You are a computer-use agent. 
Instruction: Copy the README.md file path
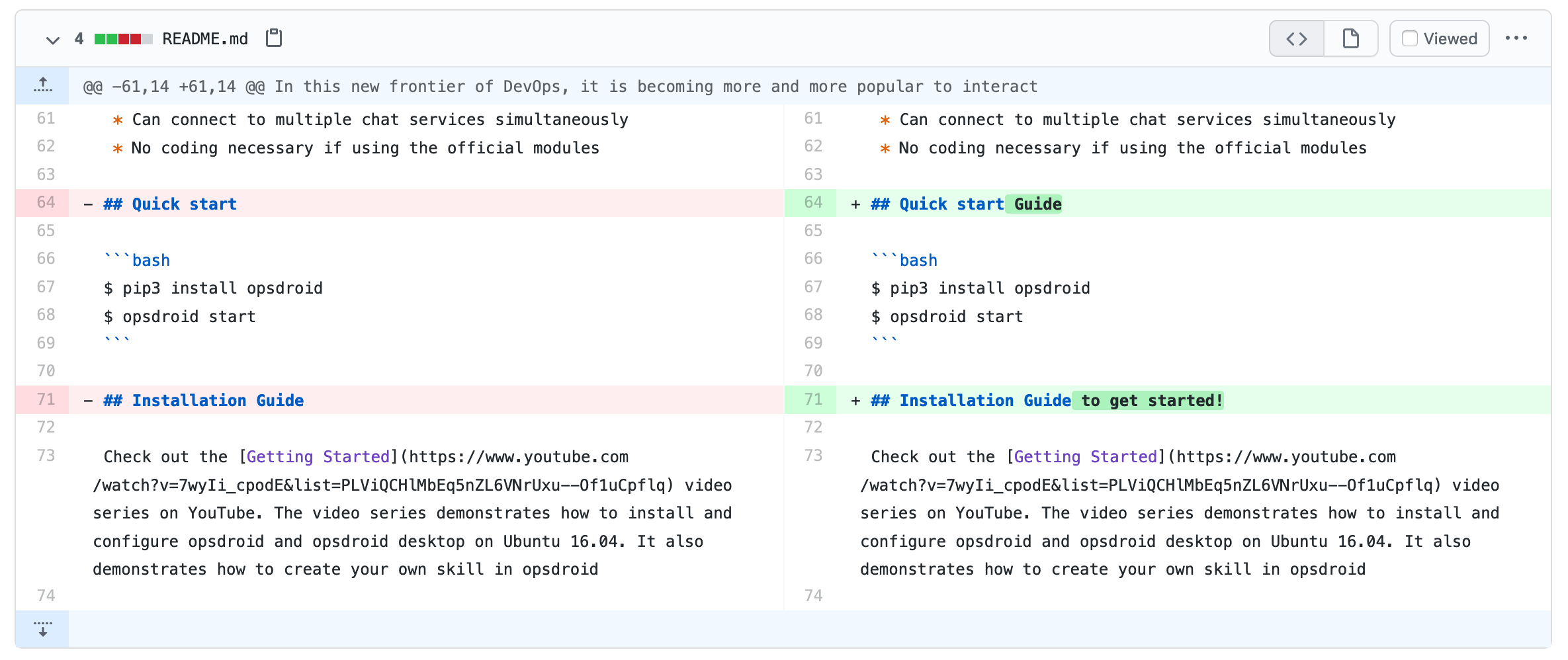pyautogui.click(x=273, y=38)
